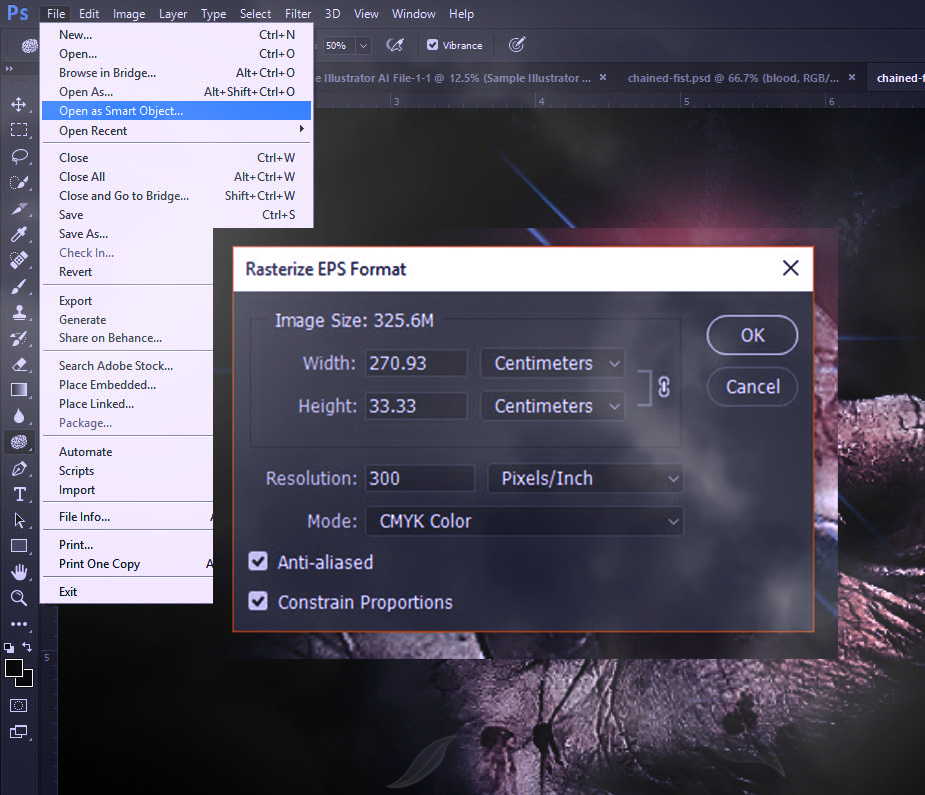Open the Resolution Pixels/Inch dropdown
The image size is (925, 795).
pyautogui.click(x=585, y=478)
